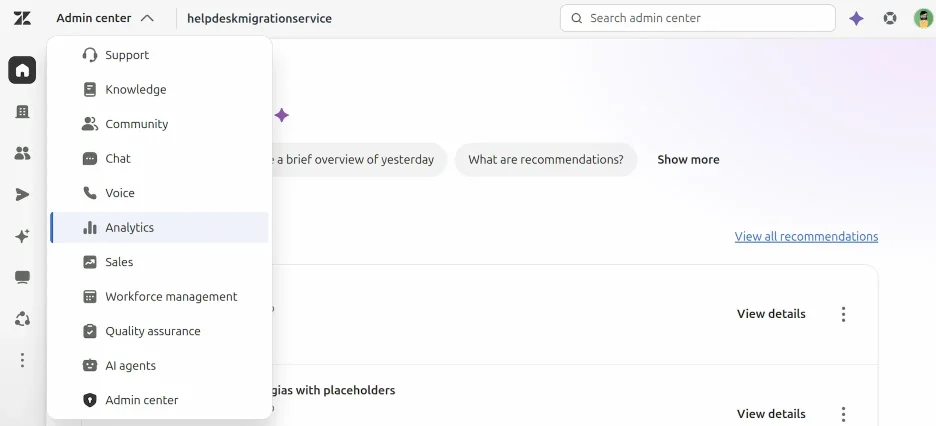
Task: Switch to Chat product
Action: [159, 159]
